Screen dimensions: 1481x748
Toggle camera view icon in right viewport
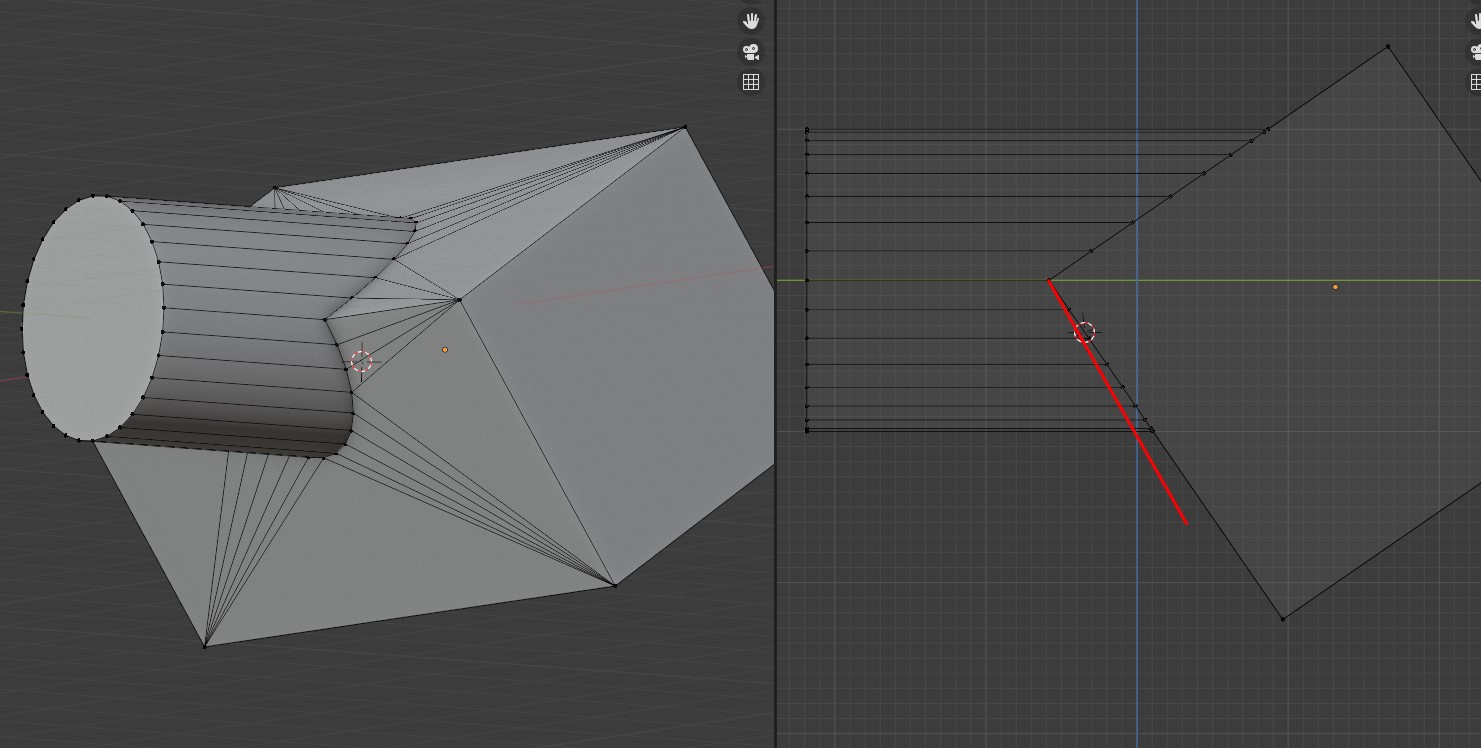1475,51
